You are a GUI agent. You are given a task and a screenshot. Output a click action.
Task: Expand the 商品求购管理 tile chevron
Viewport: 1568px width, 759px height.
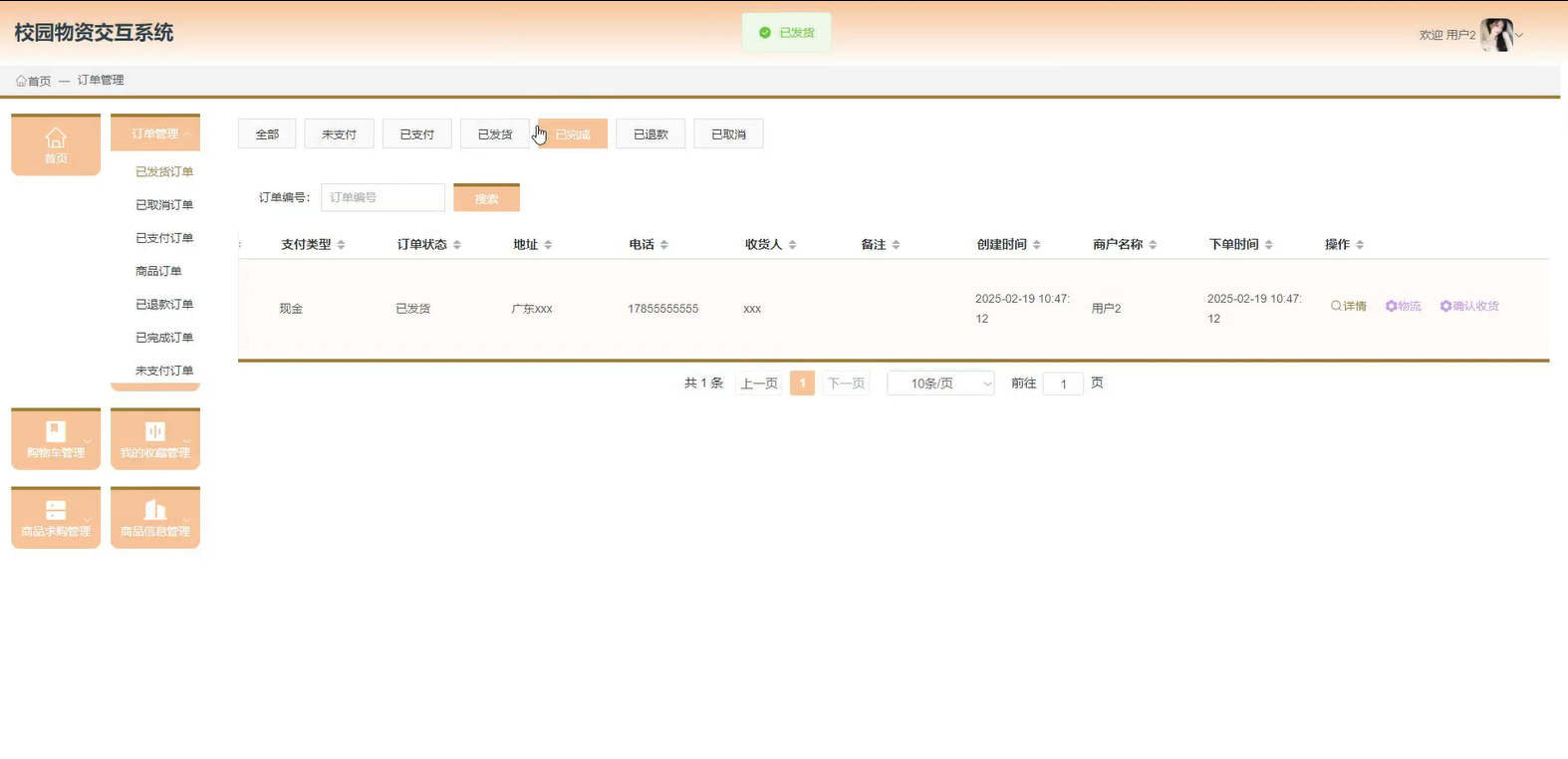click(x=88, y=520)
